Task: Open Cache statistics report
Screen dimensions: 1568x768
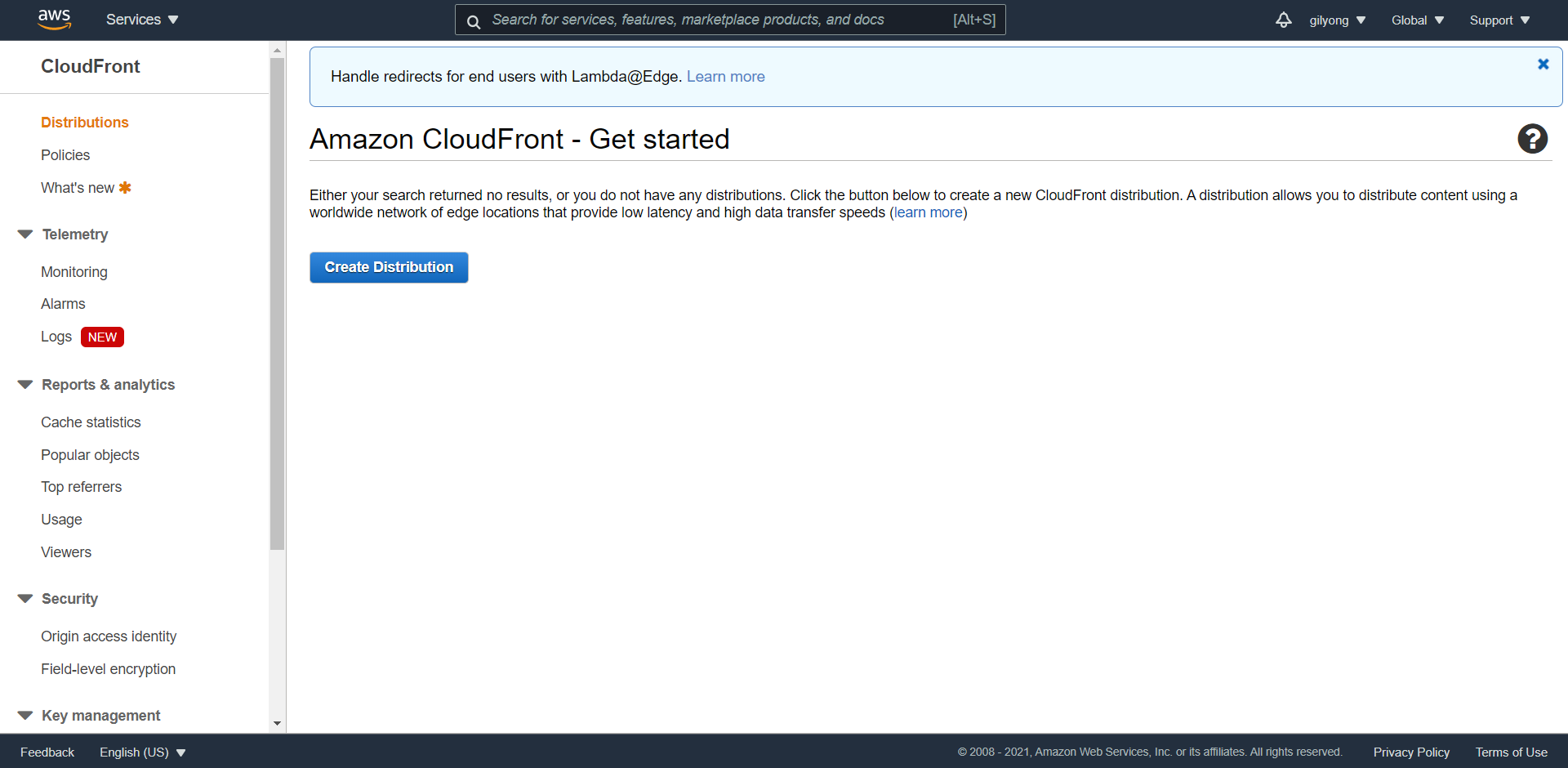Action: coord(91,422)
